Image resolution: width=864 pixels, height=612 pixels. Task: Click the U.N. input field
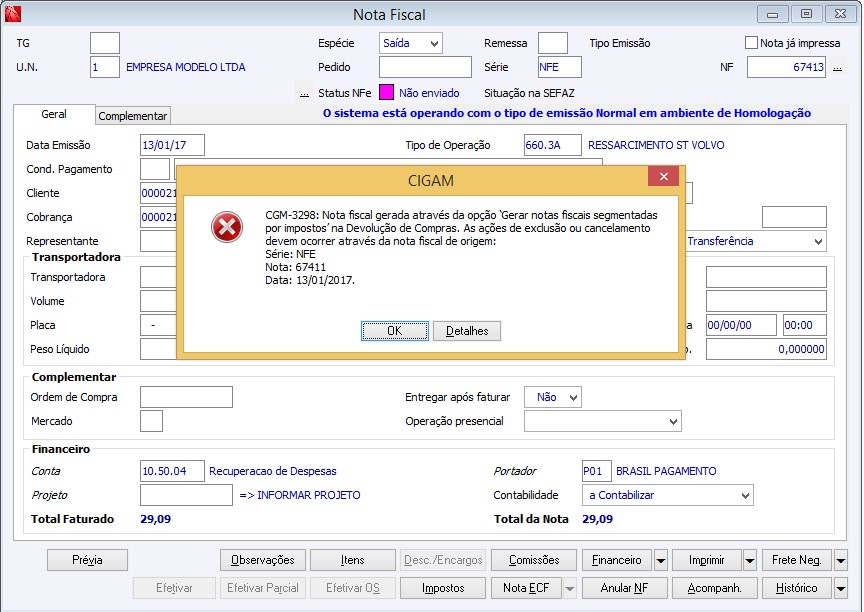(x=105, y=67)
